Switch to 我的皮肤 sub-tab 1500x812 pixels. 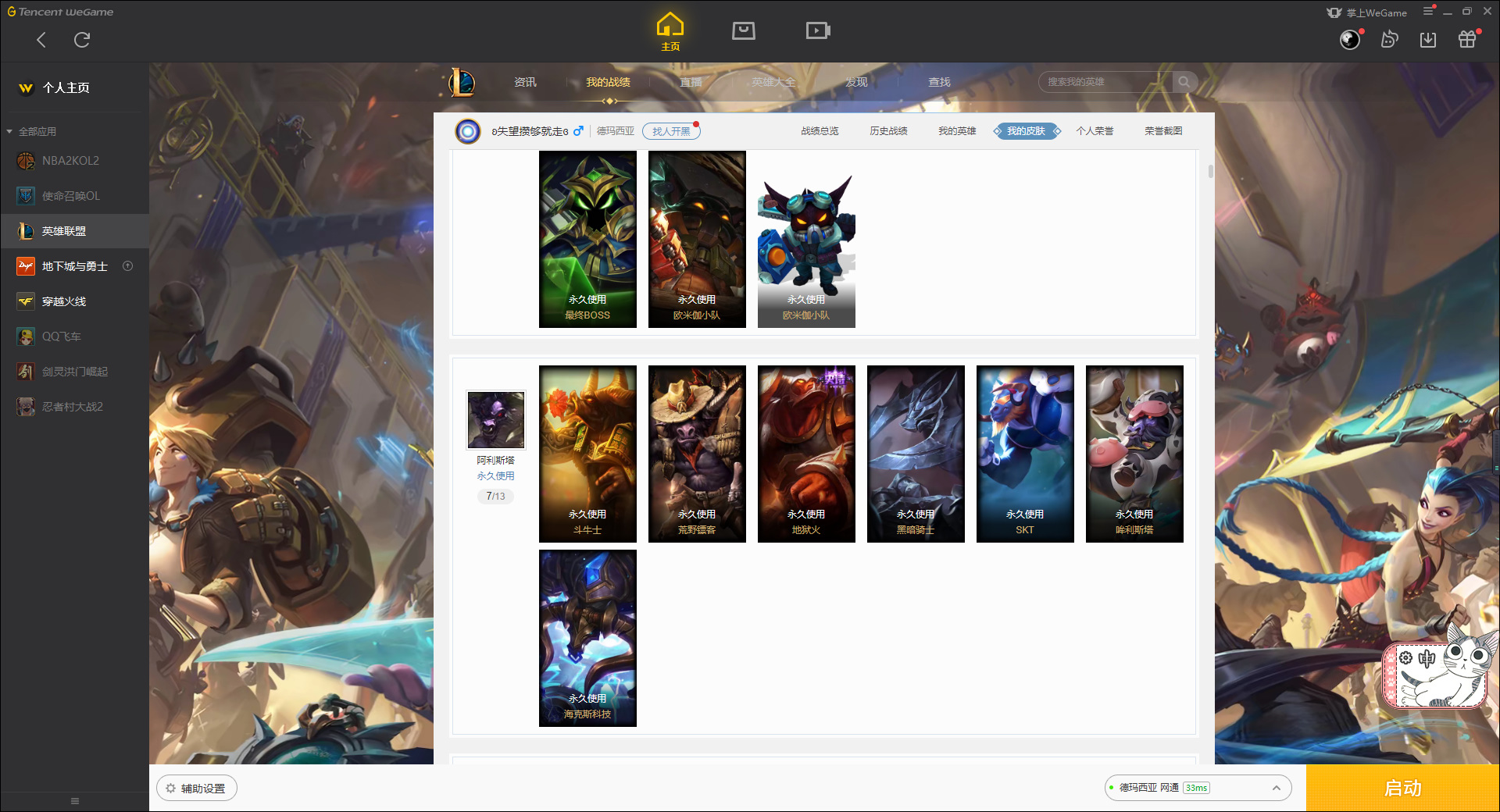point(1026,131)
